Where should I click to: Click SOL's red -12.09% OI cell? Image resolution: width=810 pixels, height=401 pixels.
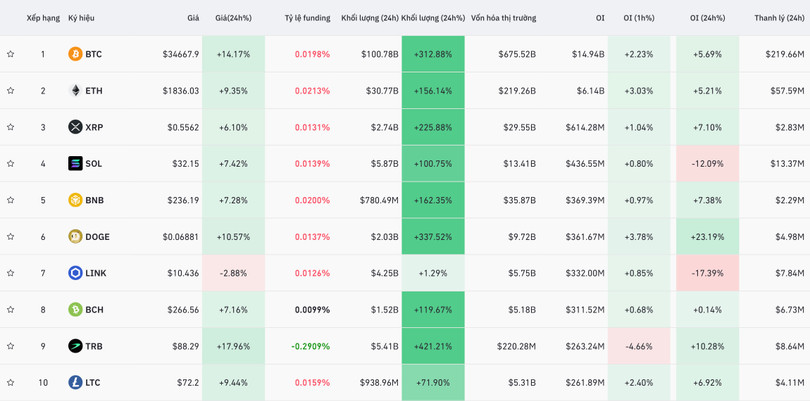707,164
